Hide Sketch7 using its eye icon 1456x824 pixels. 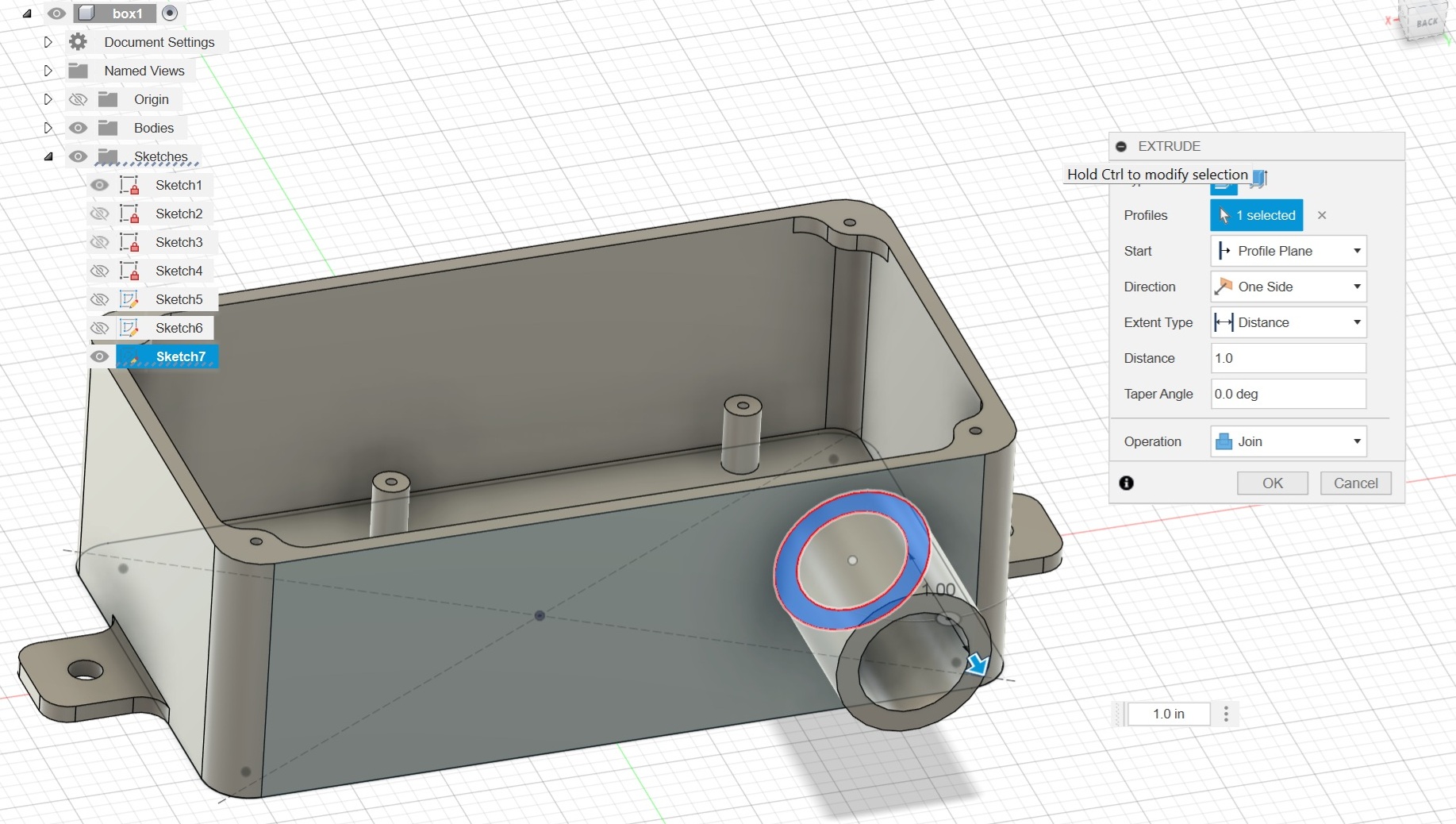(x=99, y=356)
